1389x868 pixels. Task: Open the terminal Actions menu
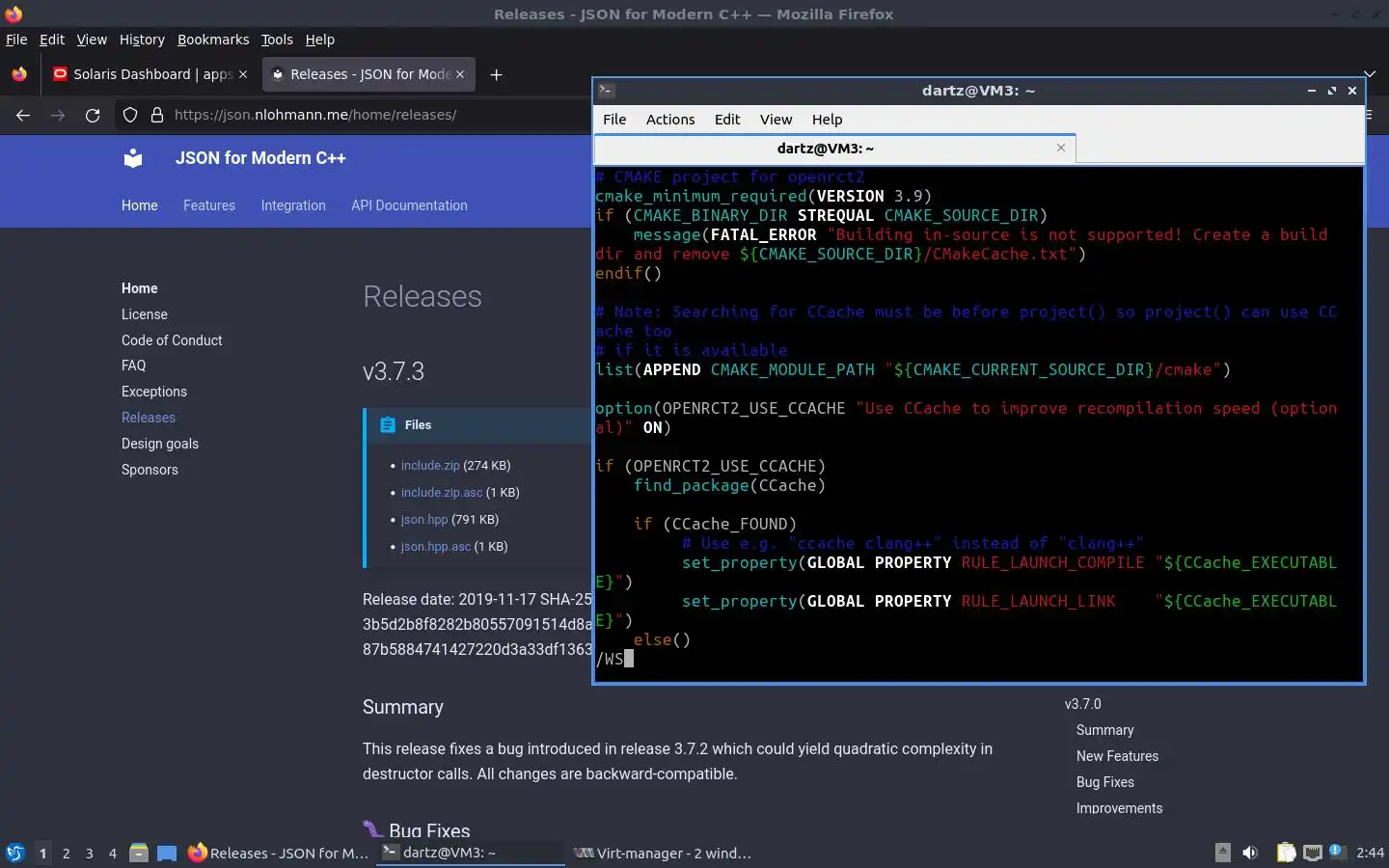point(670,120)
